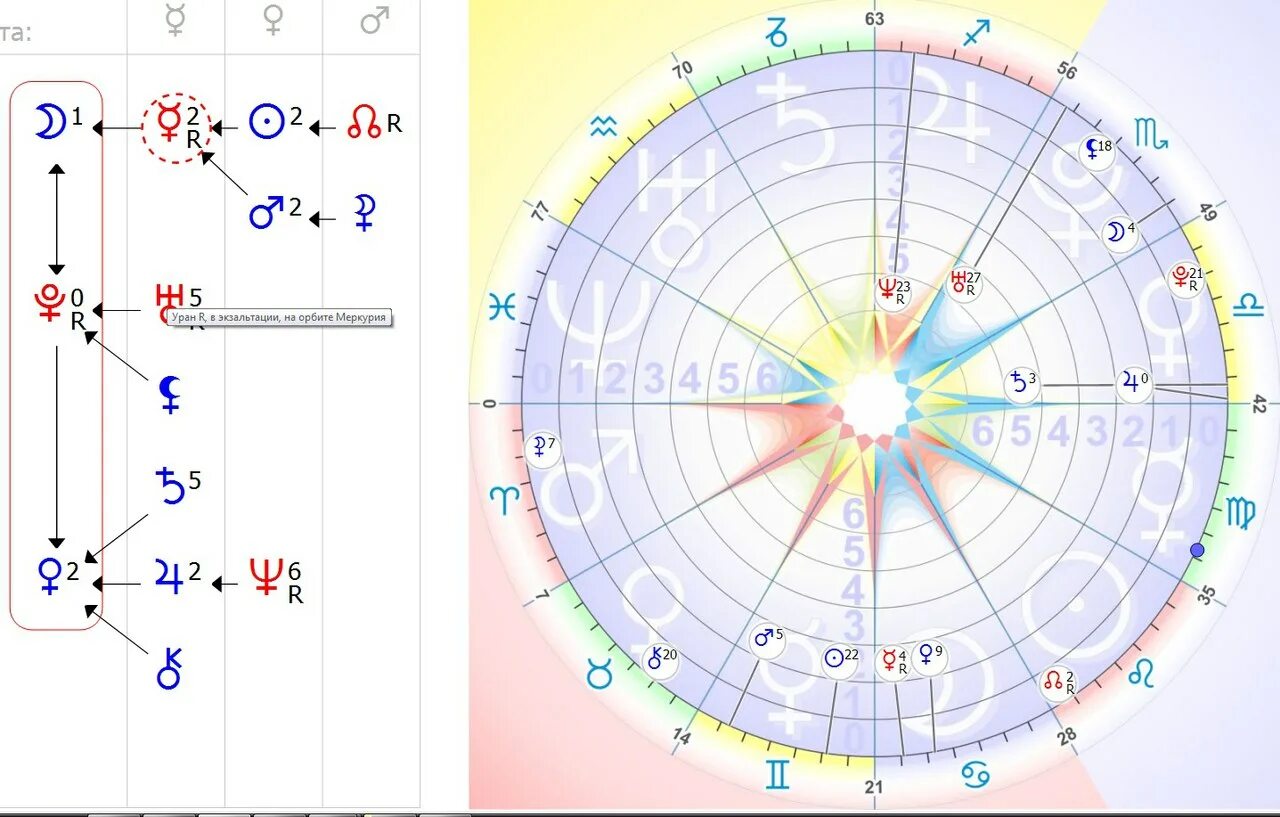Click the age label 63 at the wheel top
1280x817 pixels.
(875, 19)
